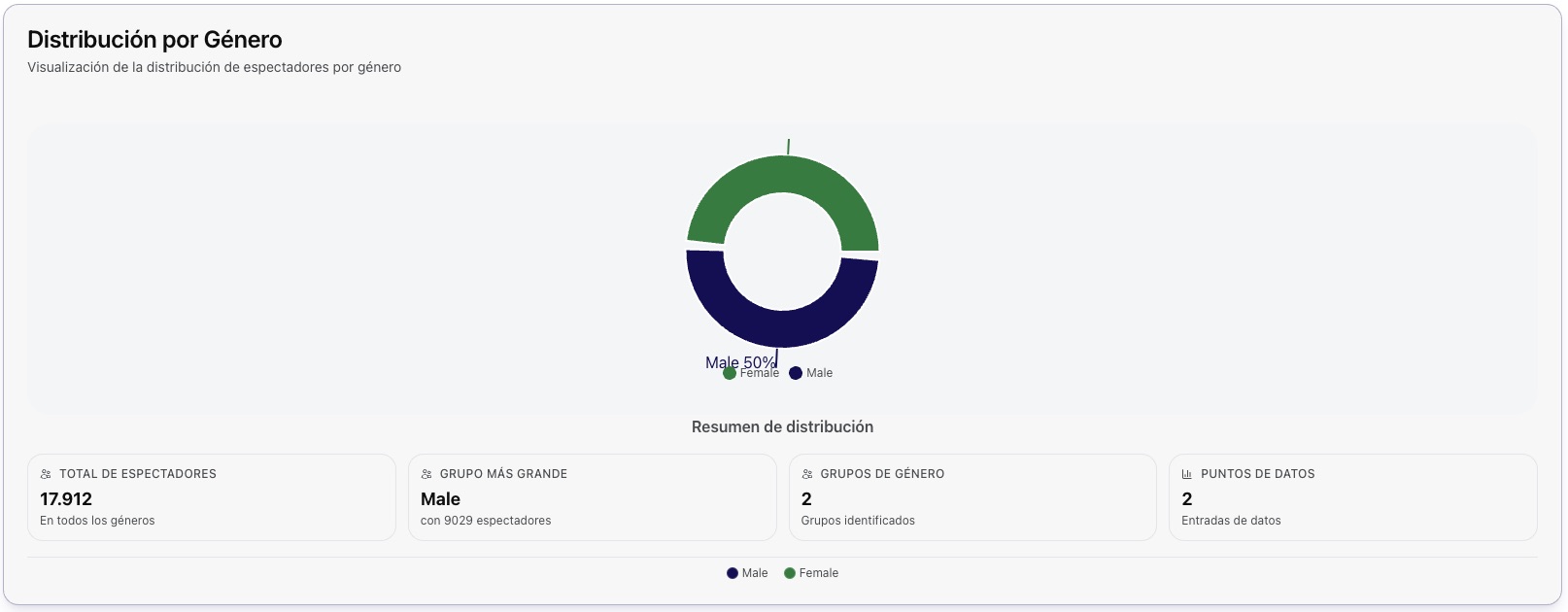Viewport: 1568px width, 612px height.
Task: Click the "Entradas de datos" caption
Action: (1231, 521)
